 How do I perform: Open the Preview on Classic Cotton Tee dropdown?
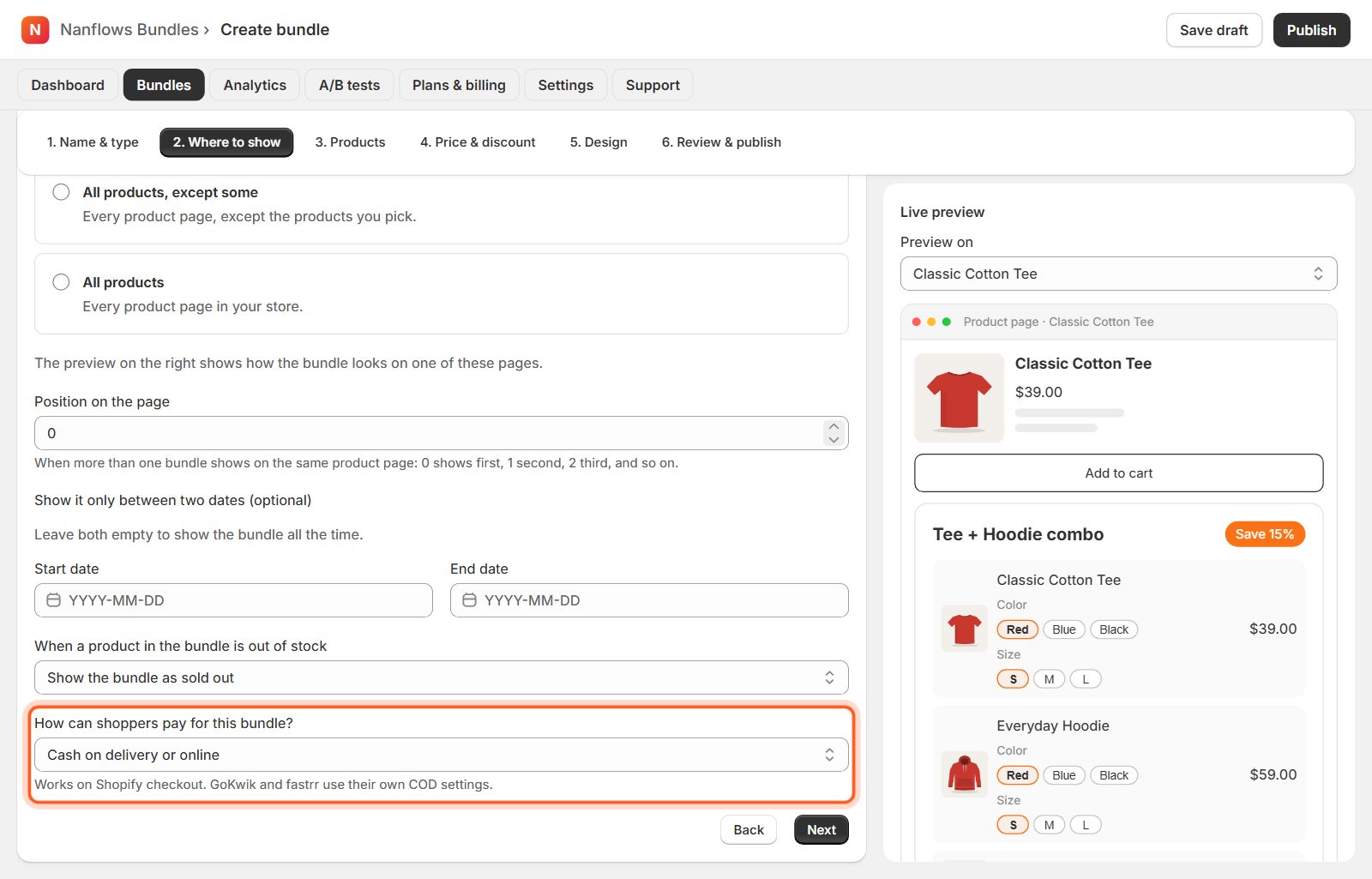(x=1118, y=274)
